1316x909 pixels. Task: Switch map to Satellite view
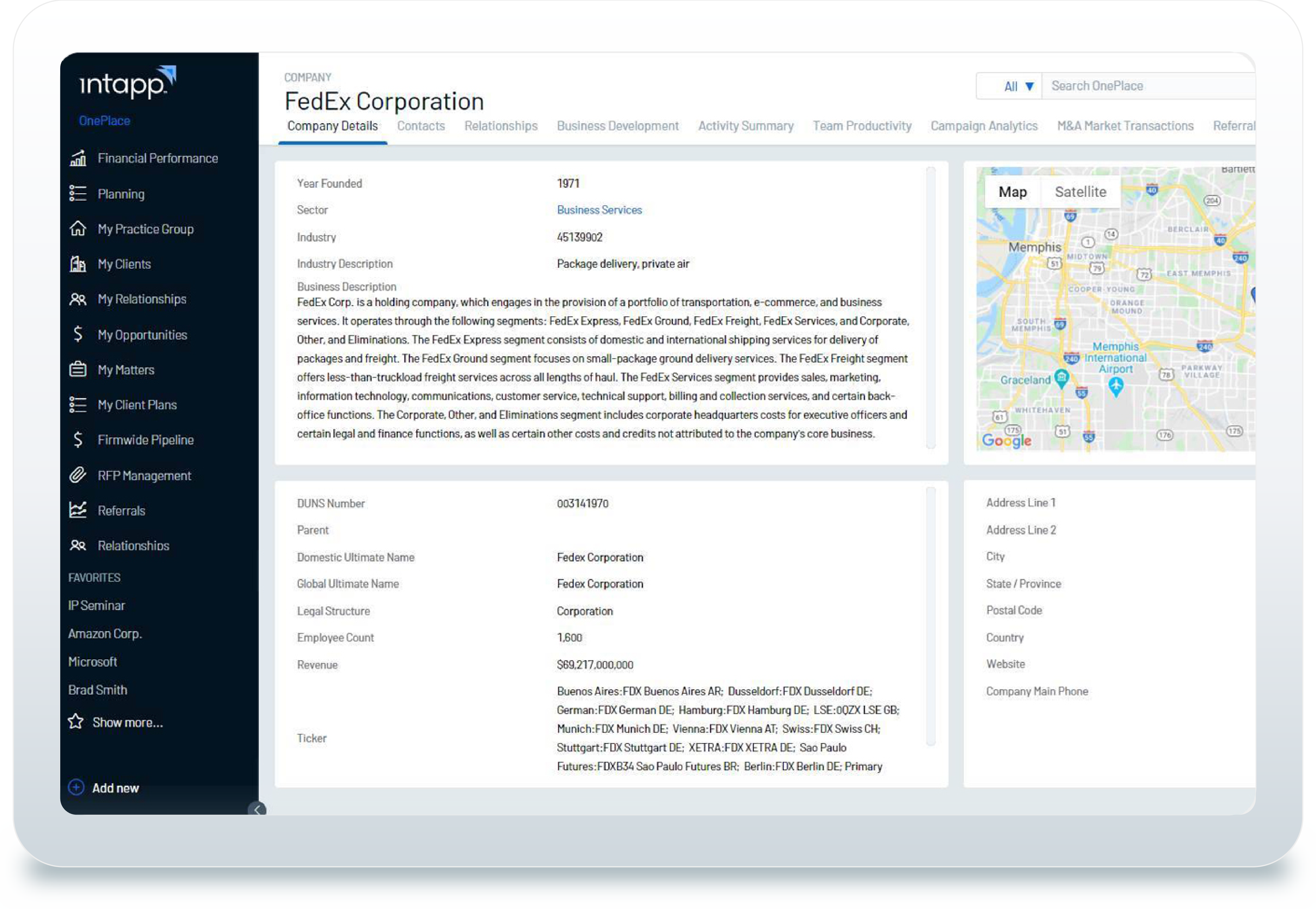click(1080, 191)
